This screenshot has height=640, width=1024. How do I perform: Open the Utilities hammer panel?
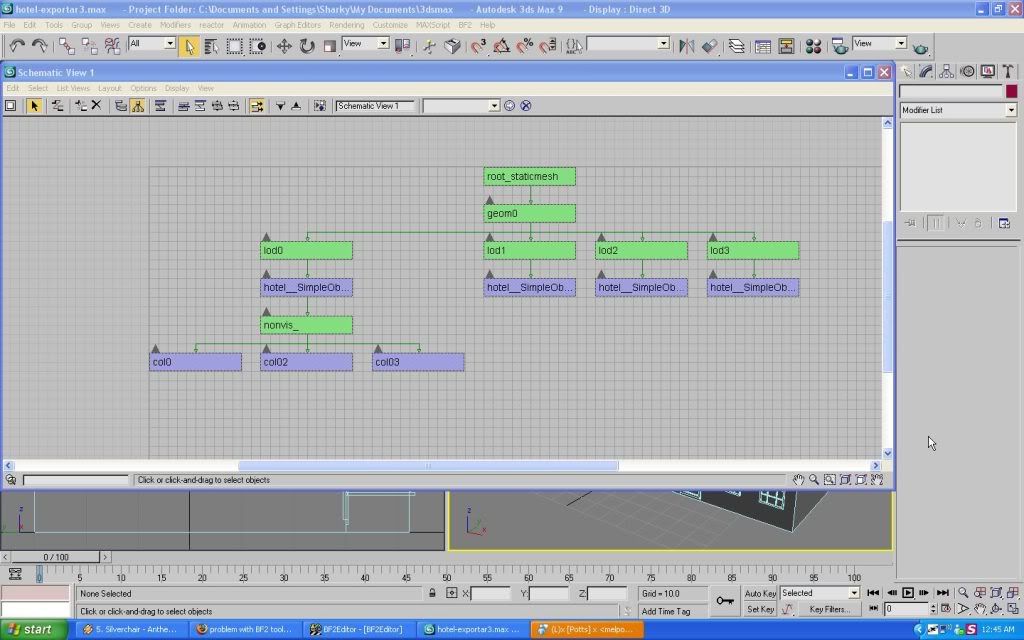tap(1007, 71)
